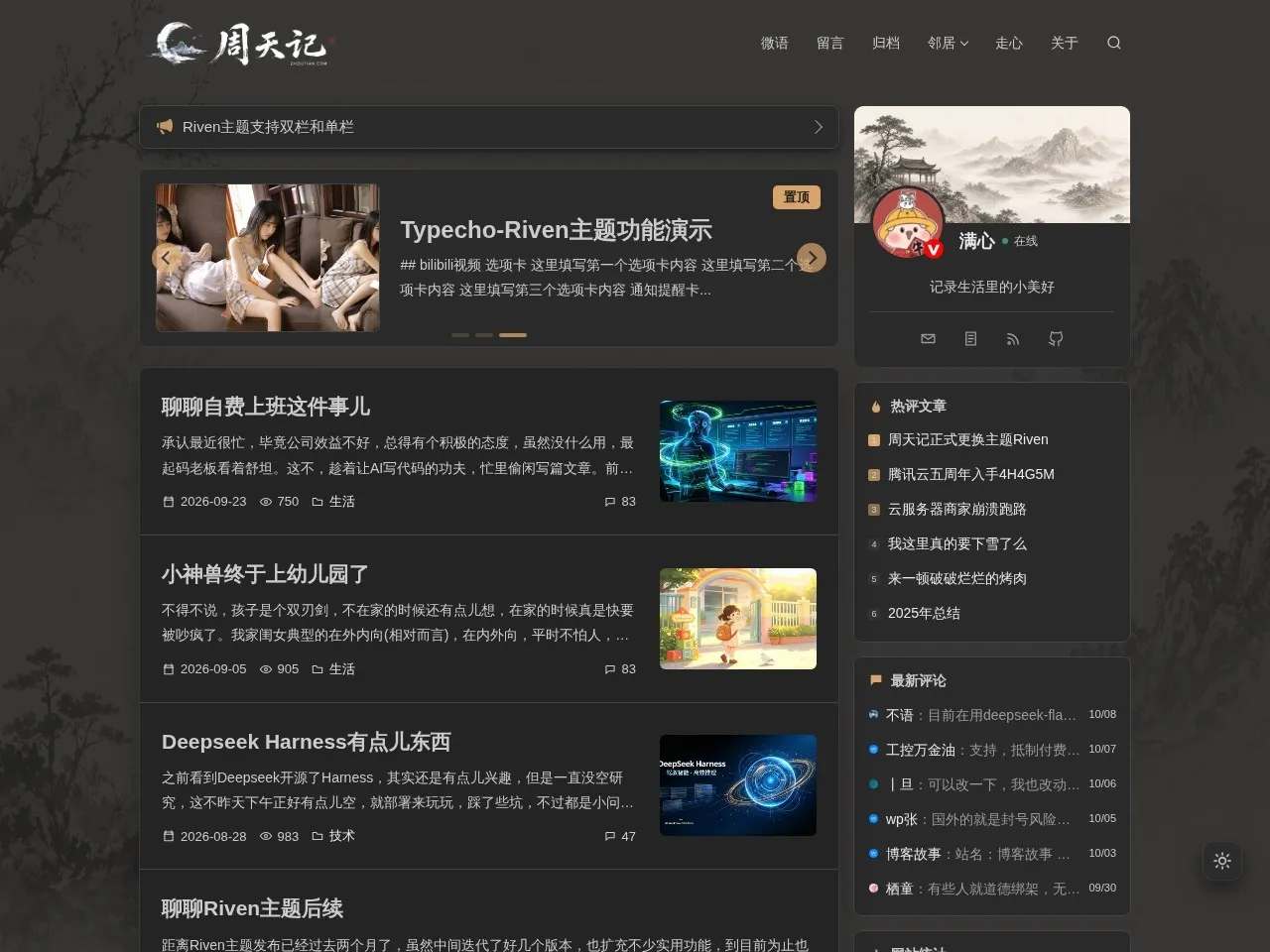Expand the Riven主题 announcement bar arrow
This screenshot has width=1270, height=952.
819,127
